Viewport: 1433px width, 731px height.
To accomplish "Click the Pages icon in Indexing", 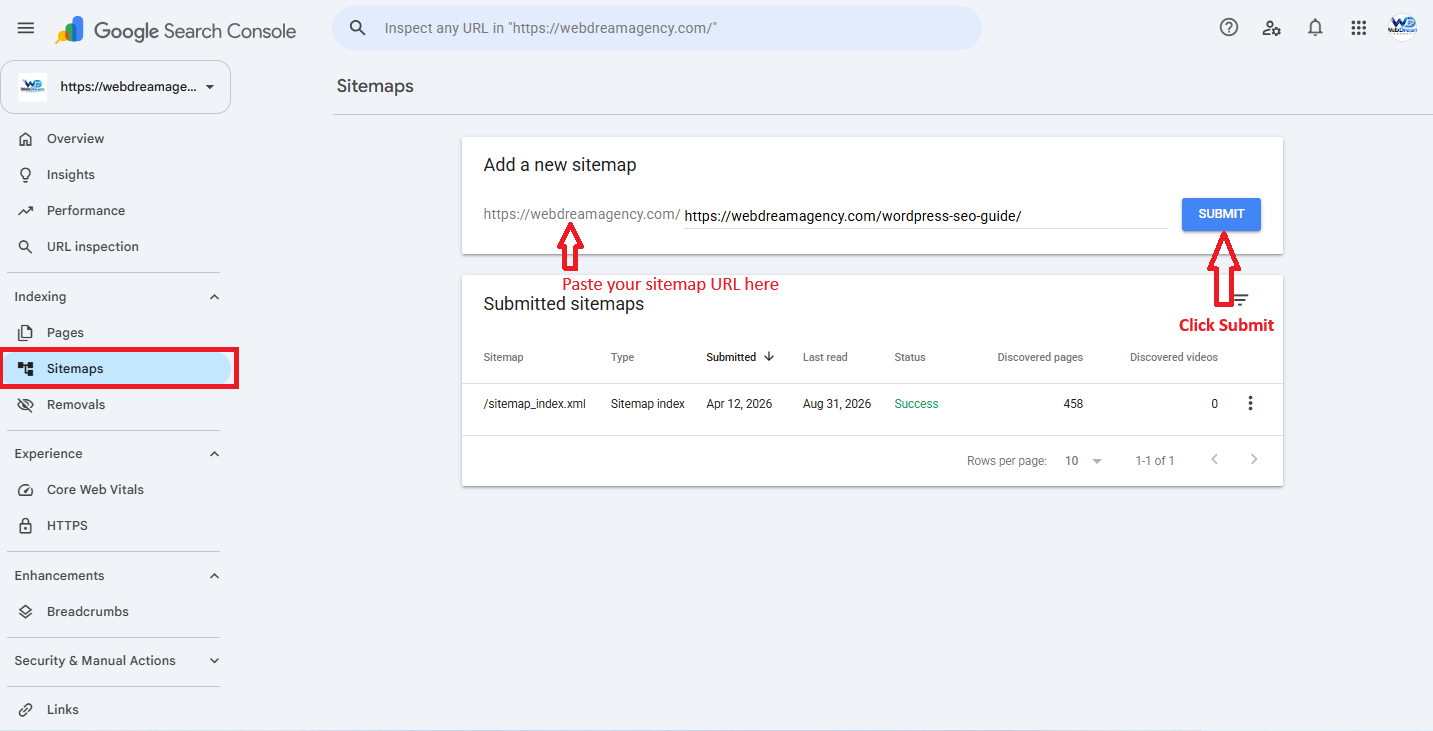I will pos(26,333).
